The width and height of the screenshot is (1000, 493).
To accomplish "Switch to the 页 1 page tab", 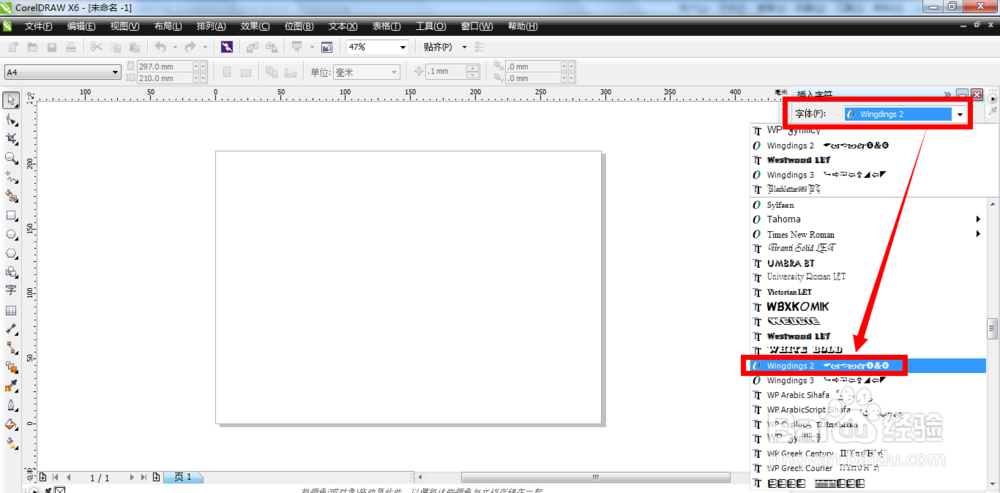I will [x=183, y=477].
